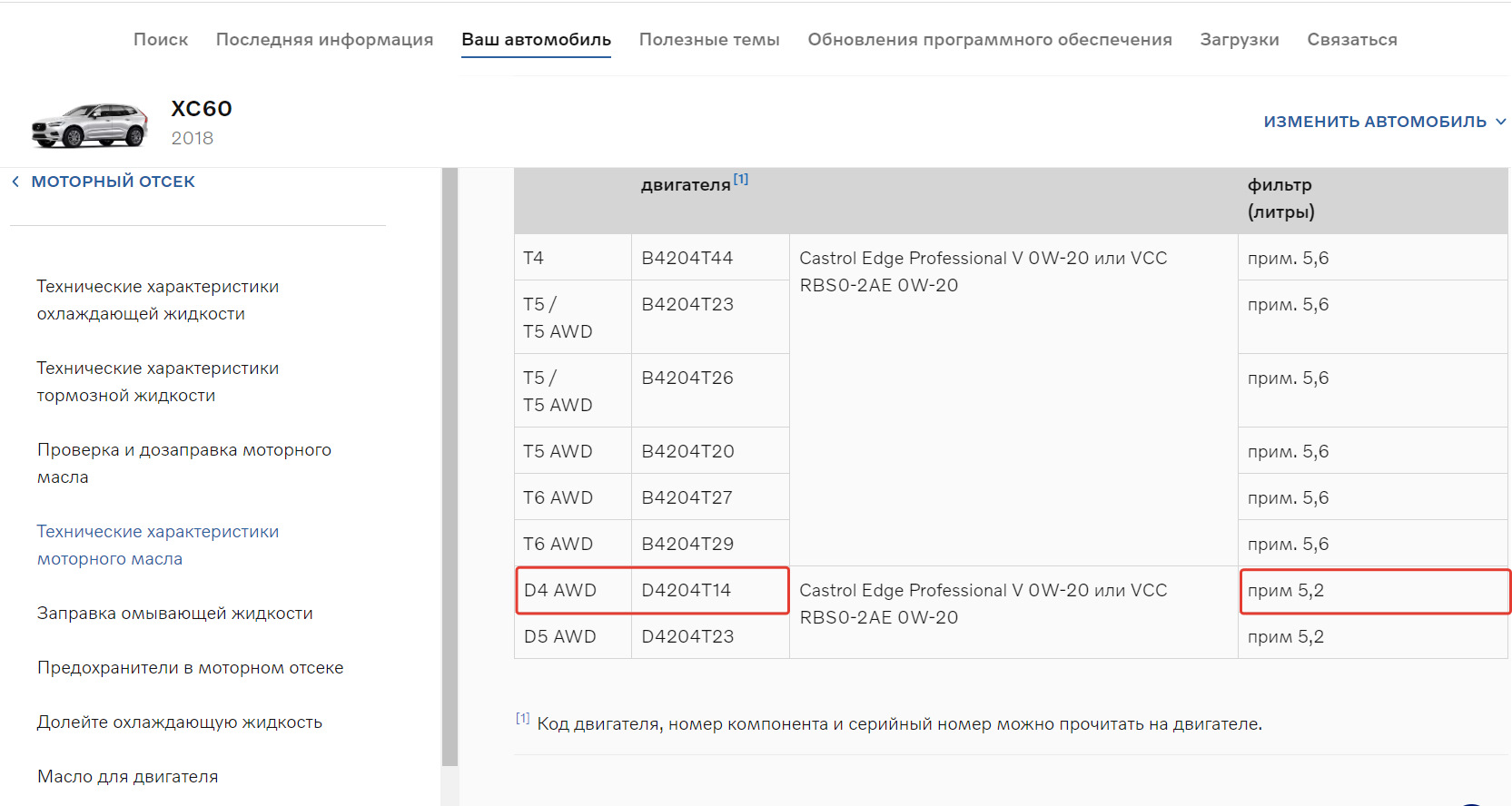Open the Поиск tab
The height and width of the screenshot is (806, 1512).
(x=161, y=40)
